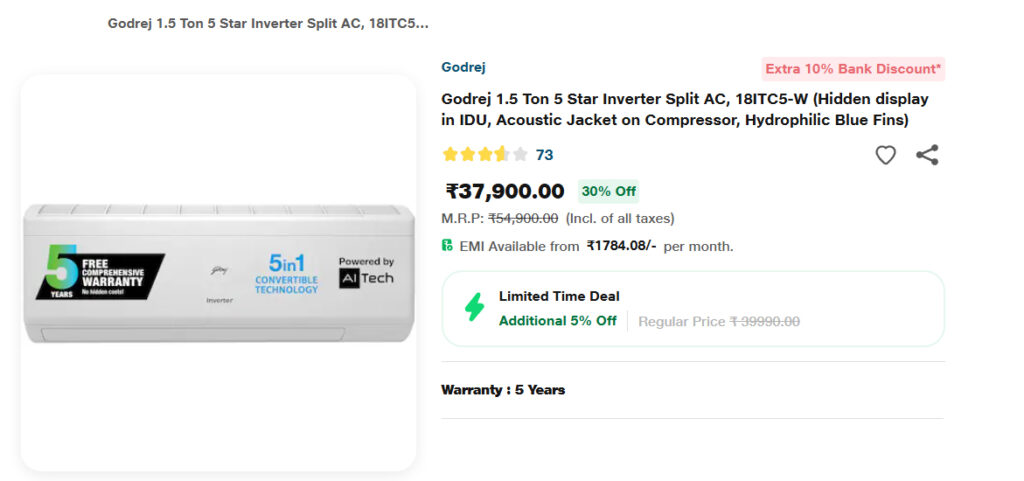Click the AI Tech logo on product image
The image size is (1024, 481).
coord(365,272)
